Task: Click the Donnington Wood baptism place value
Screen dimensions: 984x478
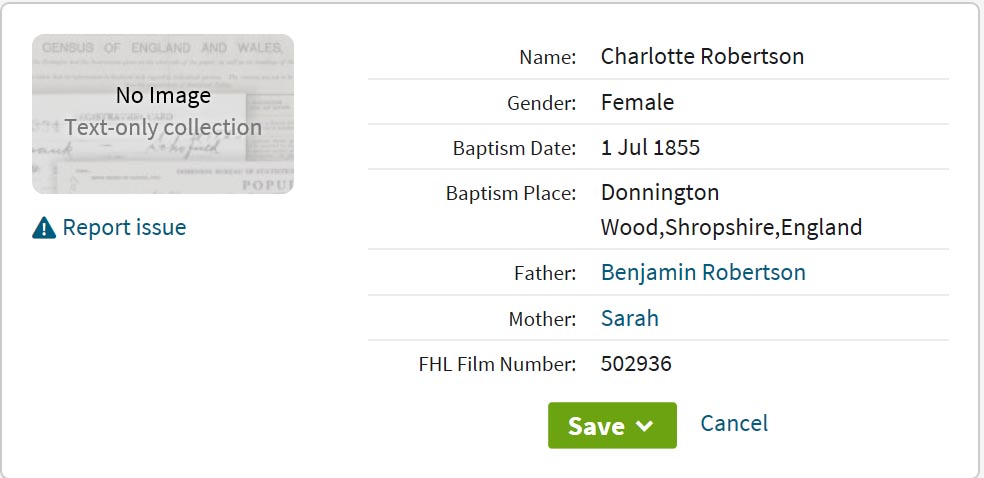Action: click(731, 210)
